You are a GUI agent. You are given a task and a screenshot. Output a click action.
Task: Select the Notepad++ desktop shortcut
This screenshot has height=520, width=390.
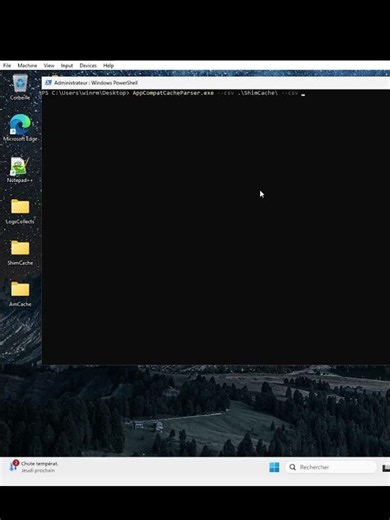[20, 170]
